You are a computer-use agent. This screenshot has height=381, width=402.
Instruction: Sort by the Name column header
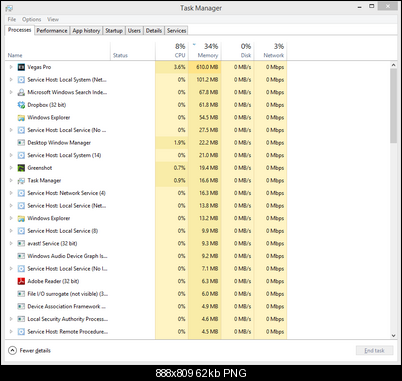click(58, 50)
